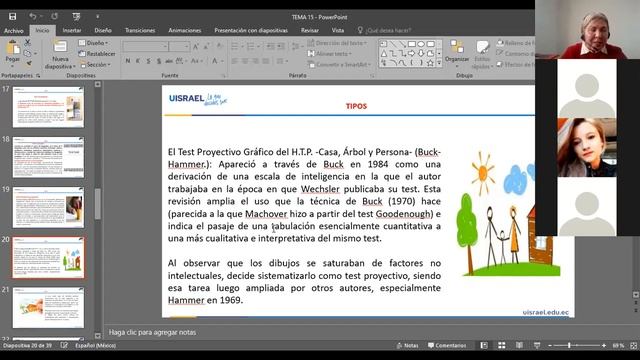Open Estilos rápidos gallery

tap(482, 55)
